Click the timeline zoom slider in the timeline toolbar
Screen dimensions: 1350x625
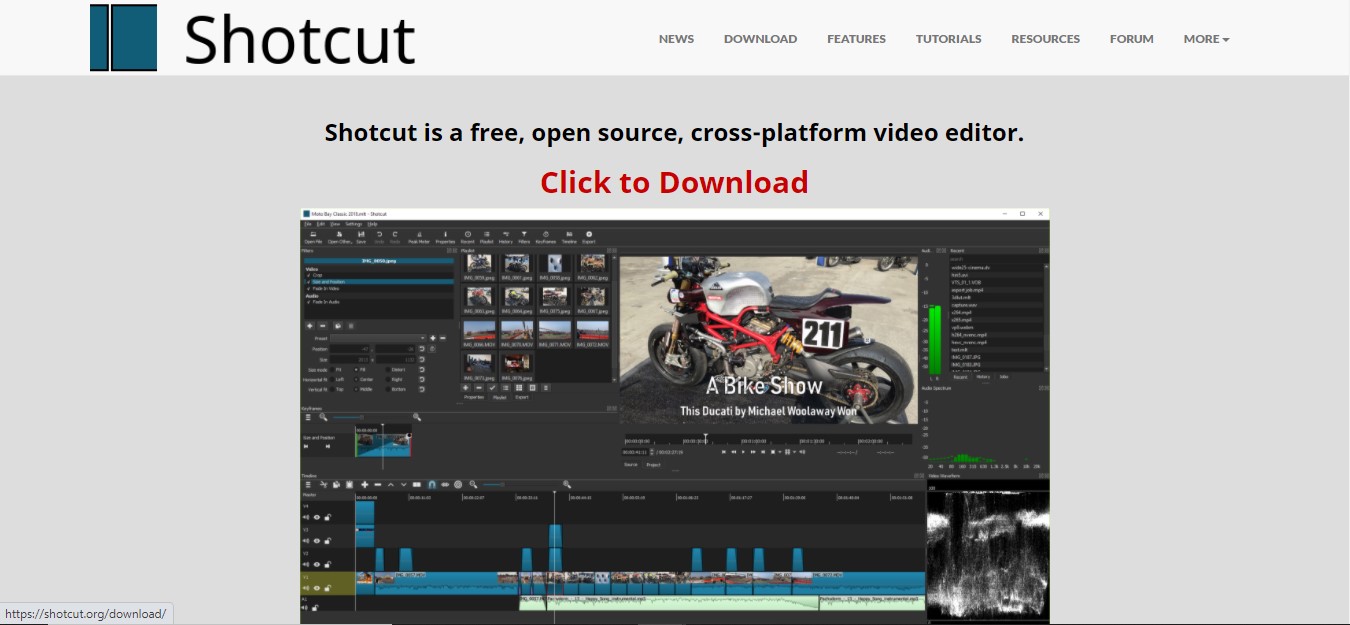[522, 485]
